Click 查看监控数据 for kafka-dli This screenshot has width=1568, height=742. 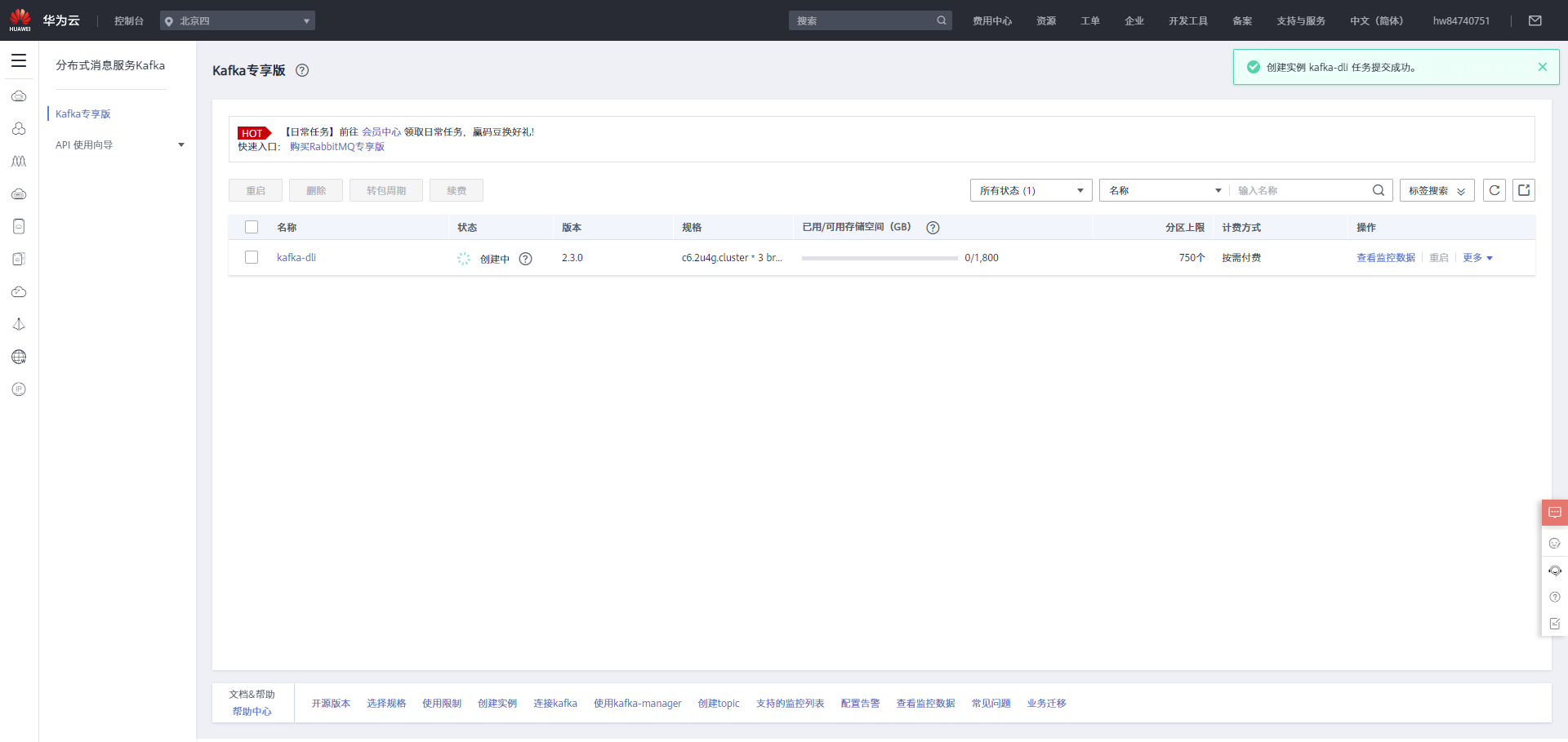tap(1386, 258)
